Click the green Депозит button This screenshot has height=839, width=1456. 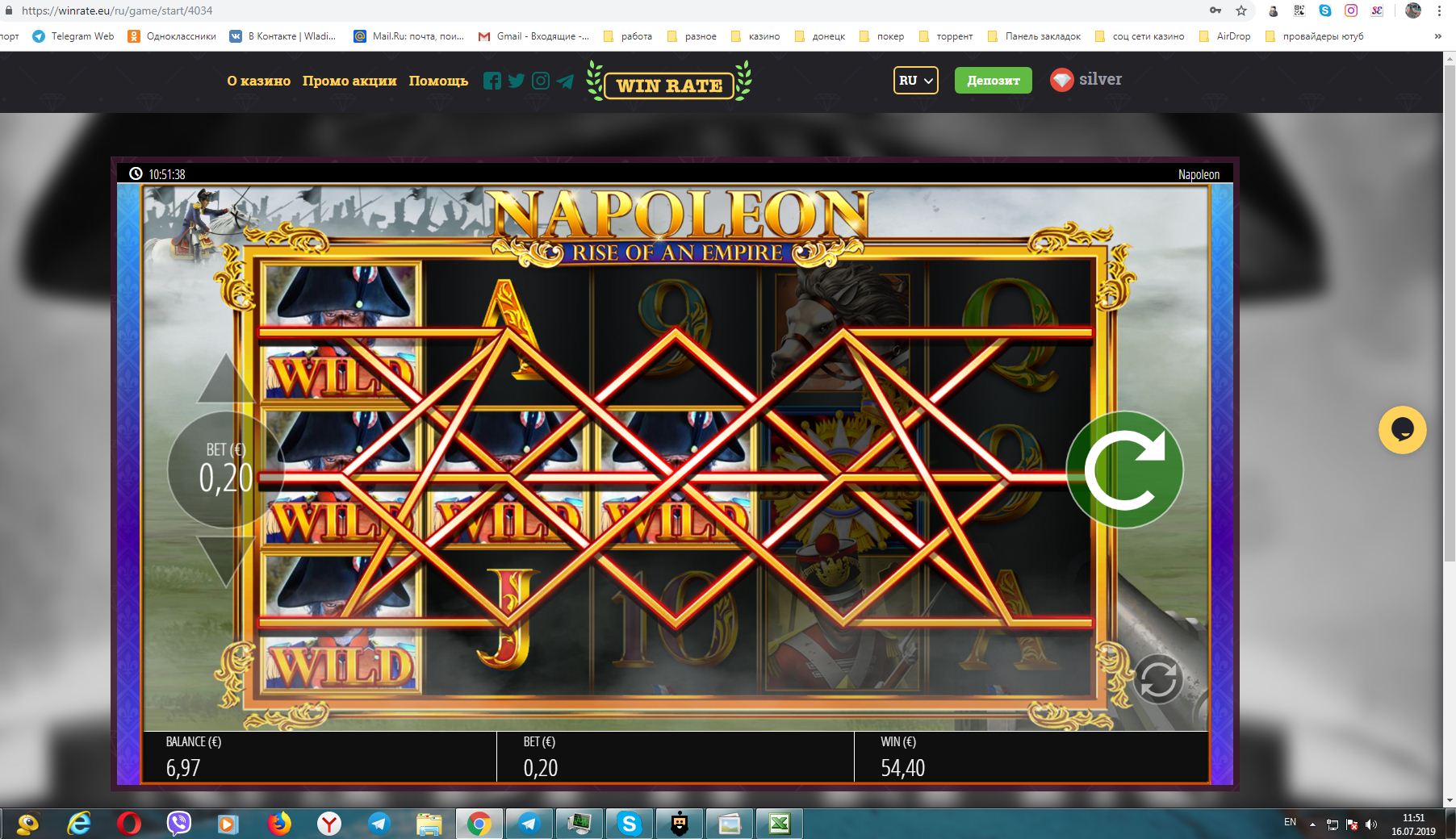click(x=993, y=80)
